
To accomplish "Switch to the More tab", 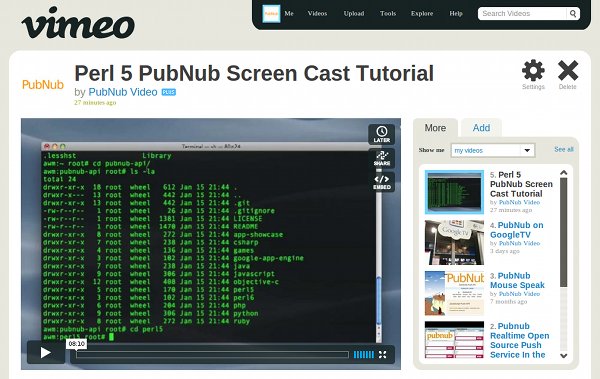I will click(435, 128).
